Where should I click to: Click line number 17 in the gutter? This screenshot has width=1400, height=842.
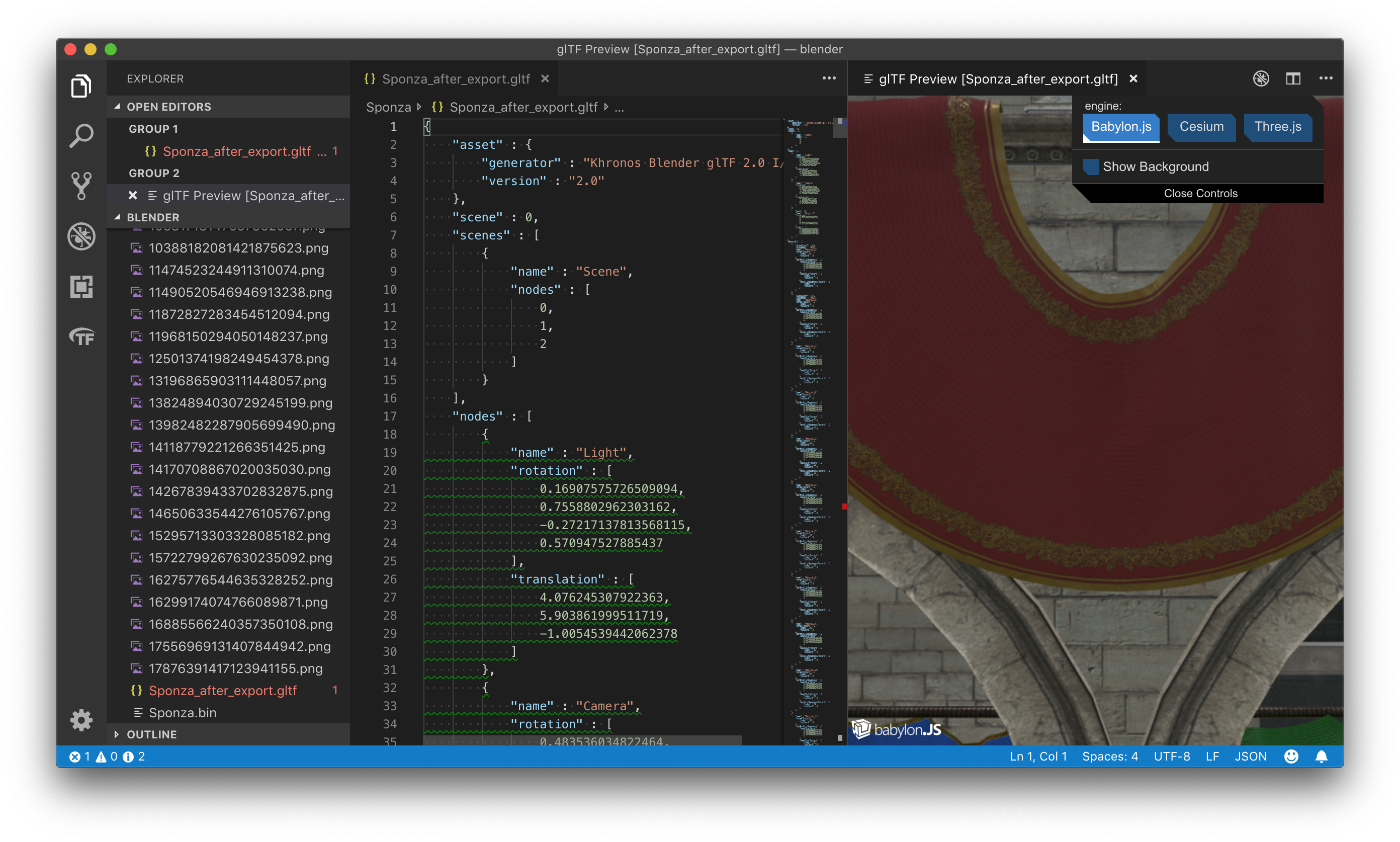(x=390, y=416)
